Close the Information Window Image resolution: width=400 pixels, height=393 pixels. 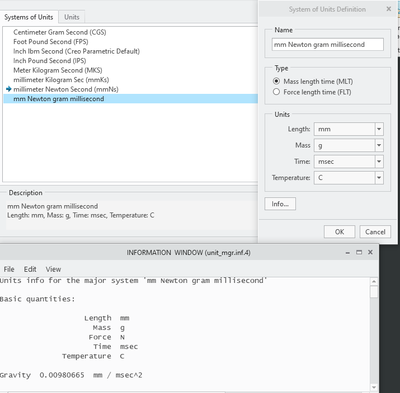click(x=370, y=252)
